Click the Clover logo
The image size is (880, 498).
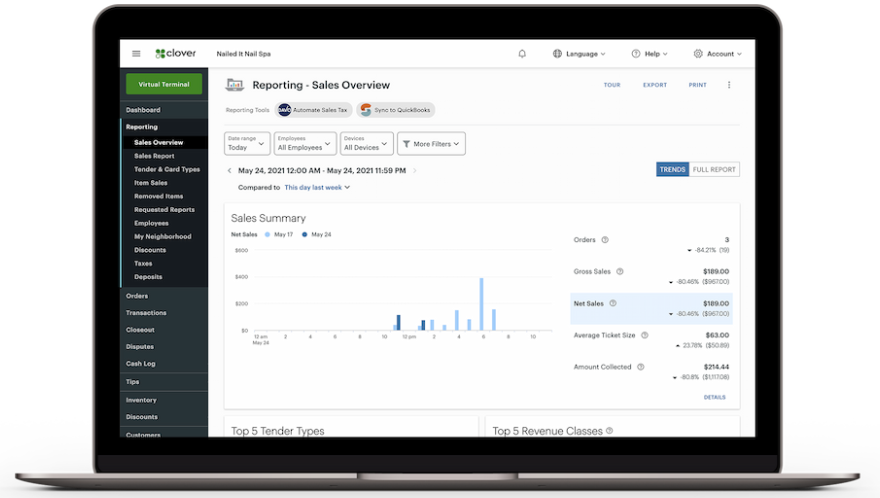[176, 53]
